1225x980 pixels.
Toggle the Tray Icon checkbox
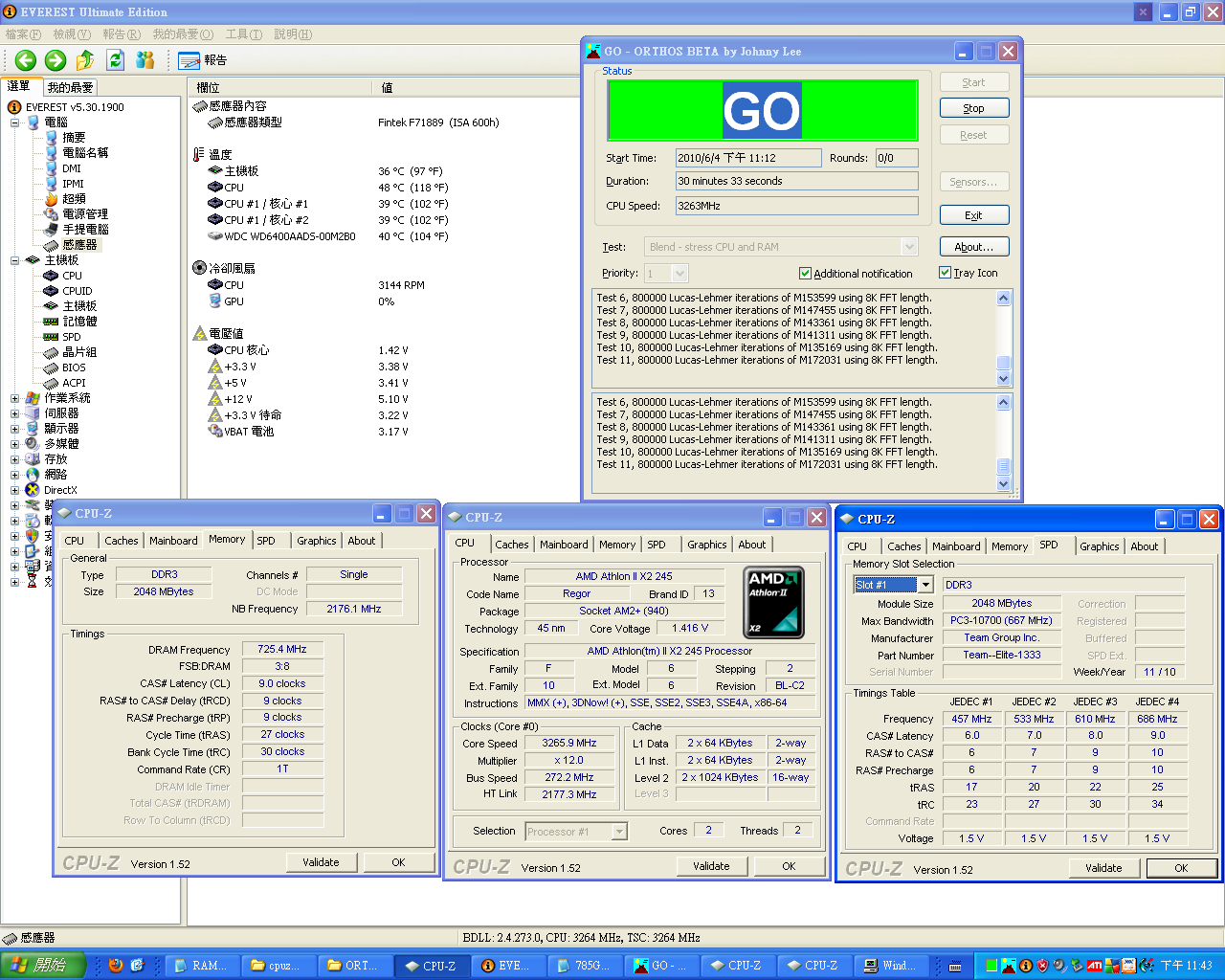[x=945, y=273]
